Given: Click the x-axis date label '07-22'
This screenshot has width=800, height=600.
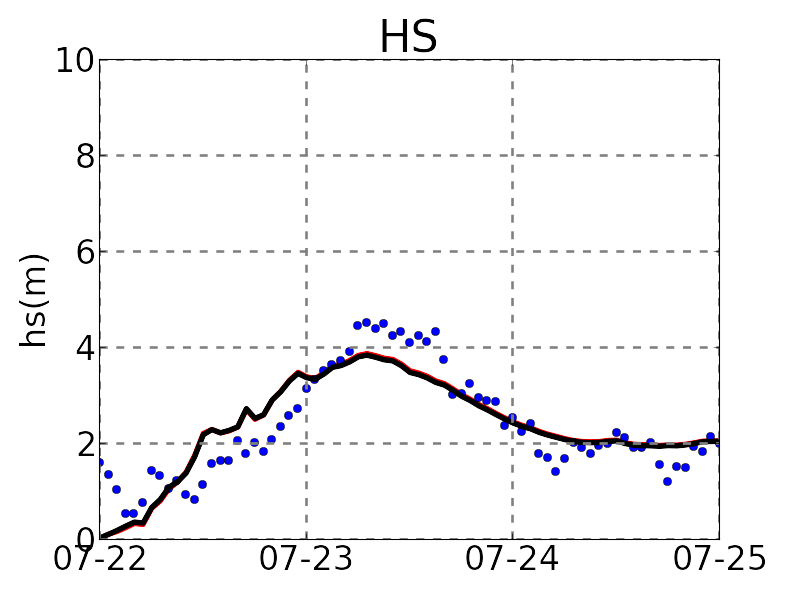Looking at the screenshot, I should tap(100, 558).
